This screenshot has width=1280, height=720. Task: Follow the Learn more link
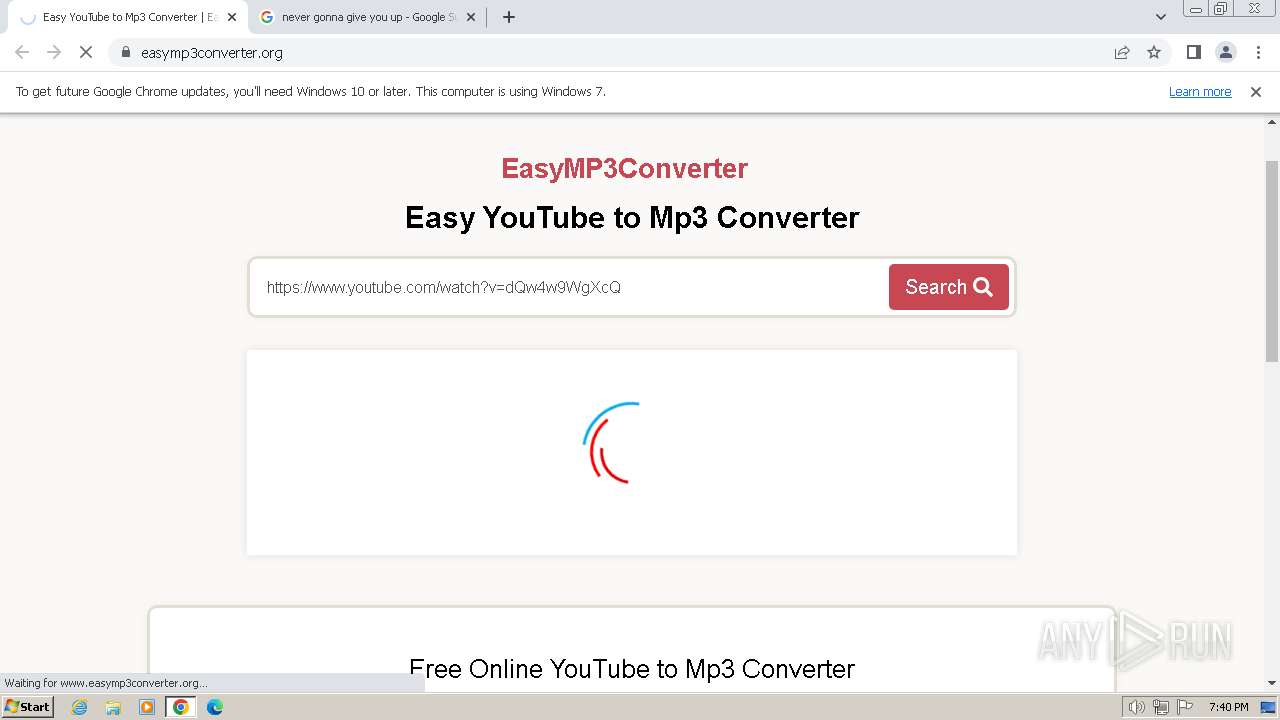point(1200,92)
